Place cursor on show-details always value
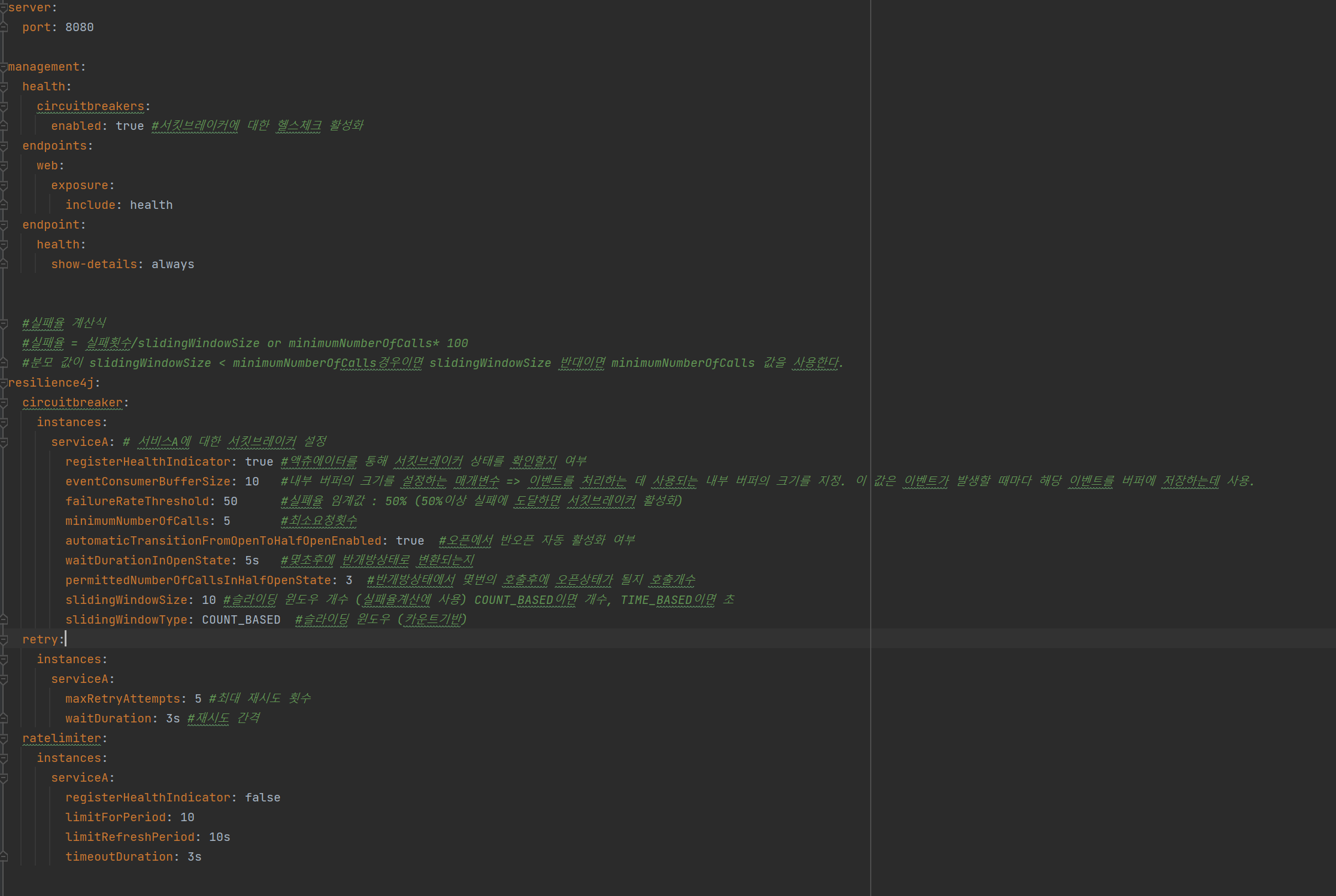The width and height of the screenshot is (1336, 896). [x=172, y=265]
